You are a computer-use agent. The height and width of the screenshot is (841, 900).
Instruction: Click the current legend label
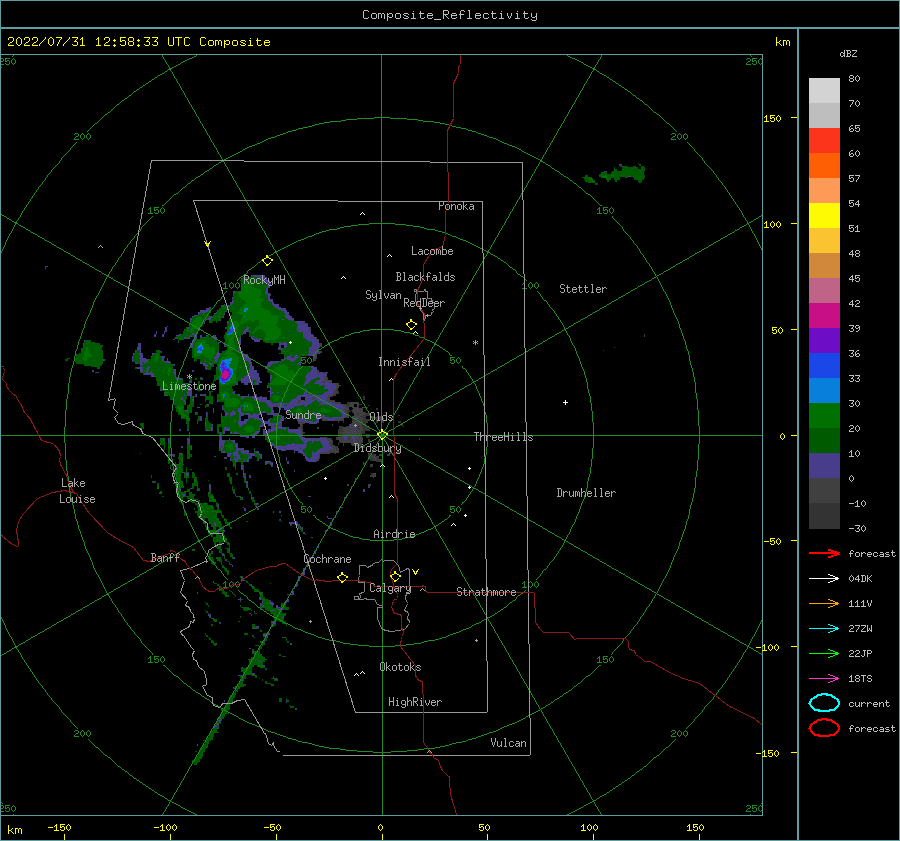pyautogui.click(x=869, y=704)
